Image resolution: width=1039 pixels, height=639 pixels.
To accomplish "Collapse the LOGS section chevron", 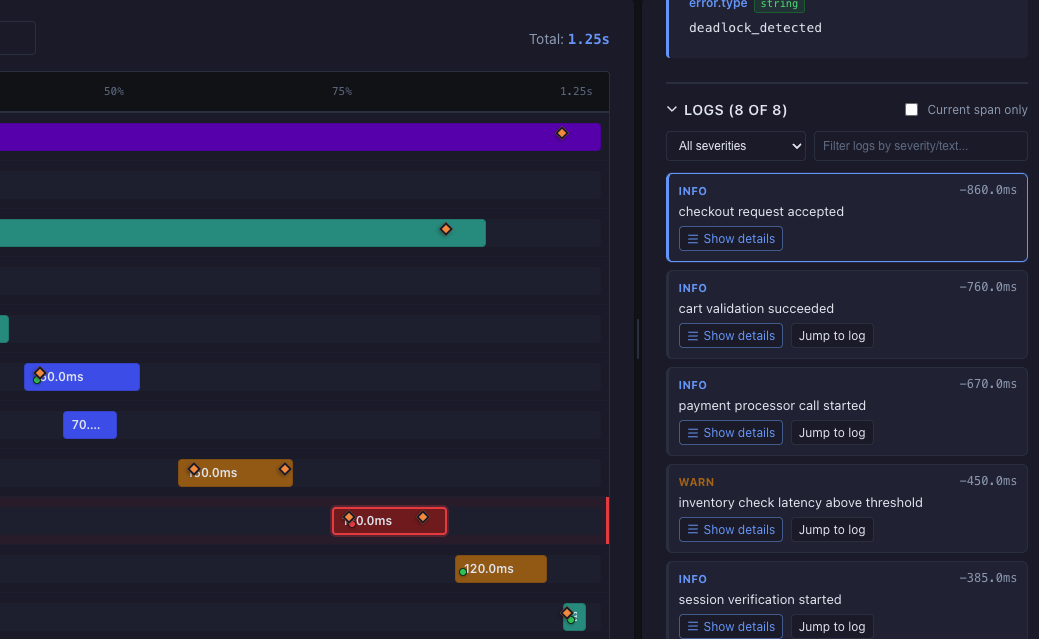I will [x=672, y=109].
